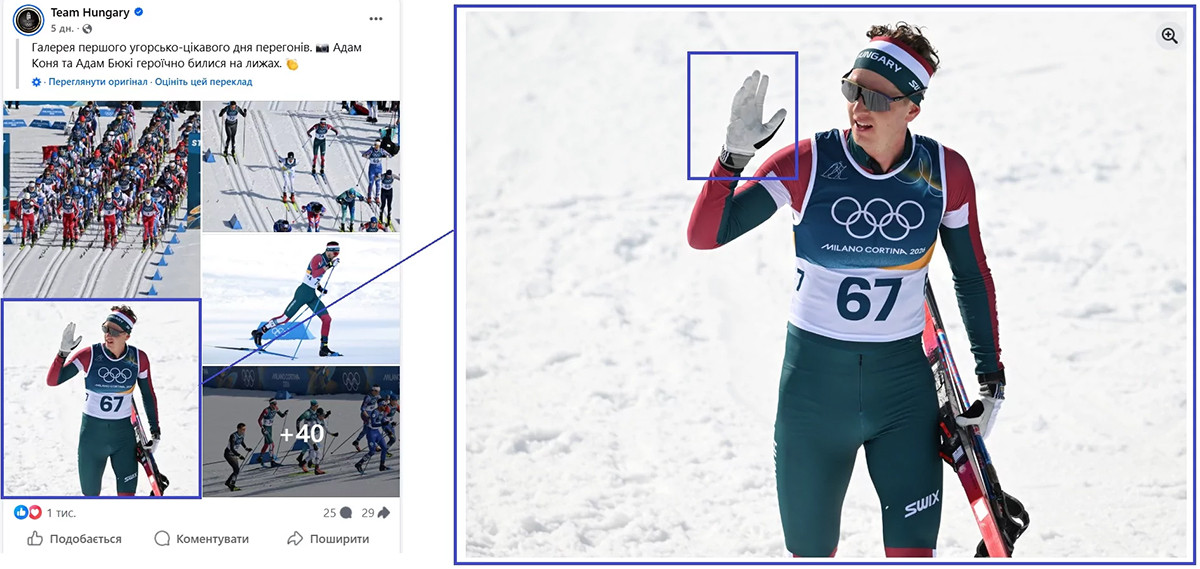Click Переглянути оригінал link
The width and height of the screenshot is (1200, 569).
pyautogui.click(x=97, y=81)
